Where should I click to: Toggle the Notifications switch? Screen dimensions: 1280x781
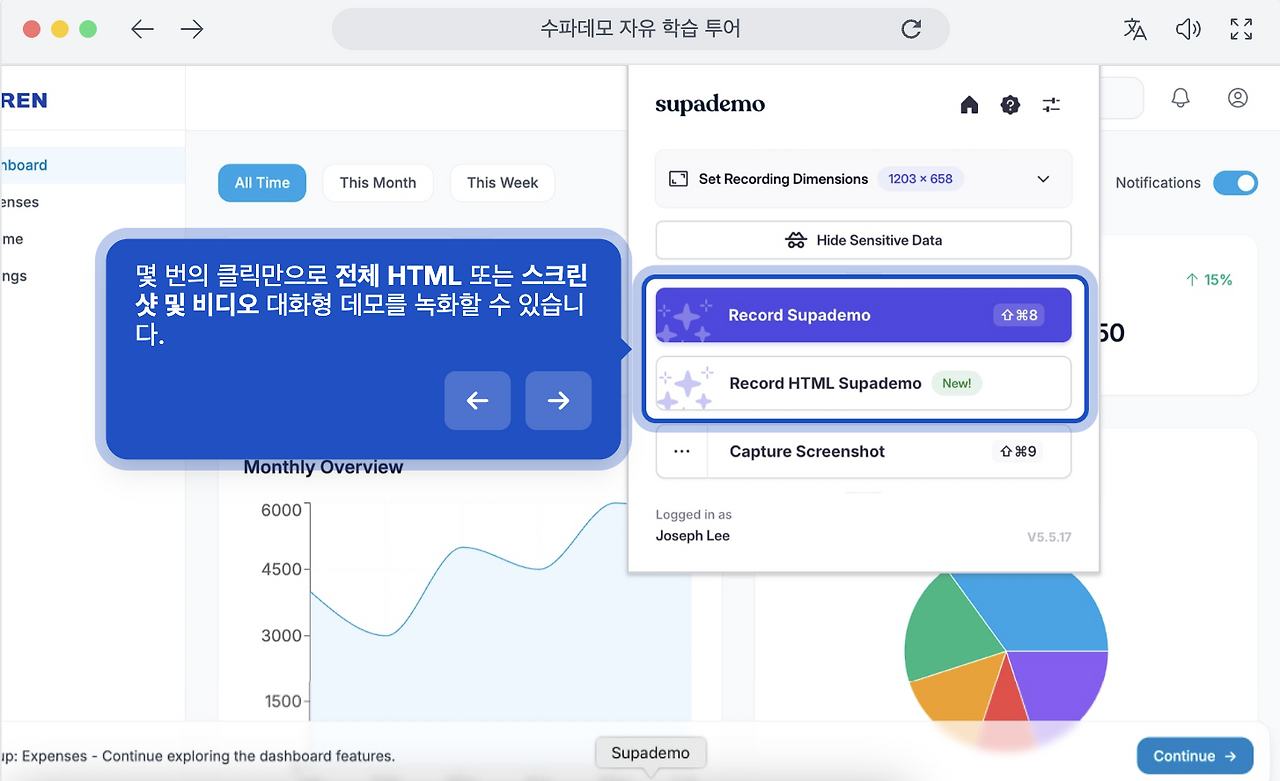pos(1235,183)
